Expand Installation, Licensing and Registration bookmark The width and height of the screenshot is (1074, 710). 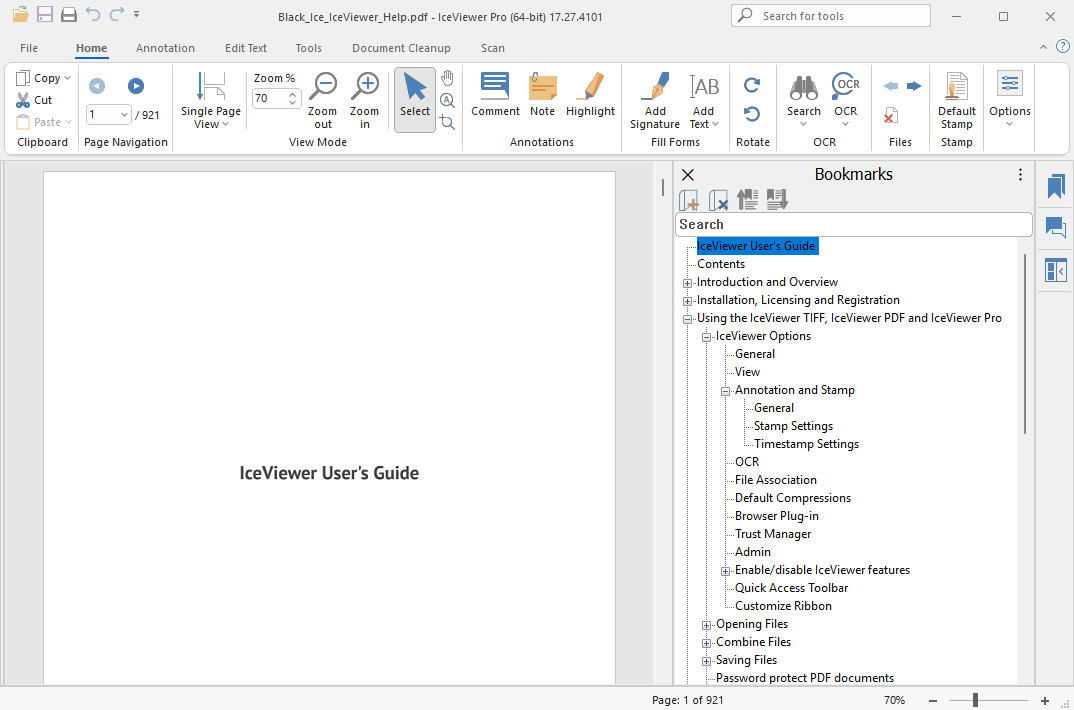(x=687, y=301)
